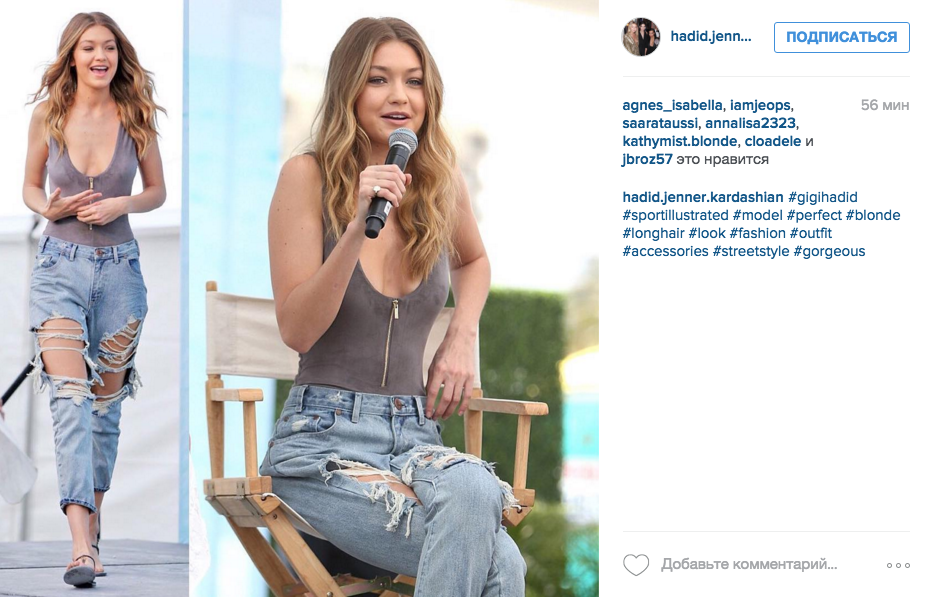Select the #gorgeous hashtag

829,252
